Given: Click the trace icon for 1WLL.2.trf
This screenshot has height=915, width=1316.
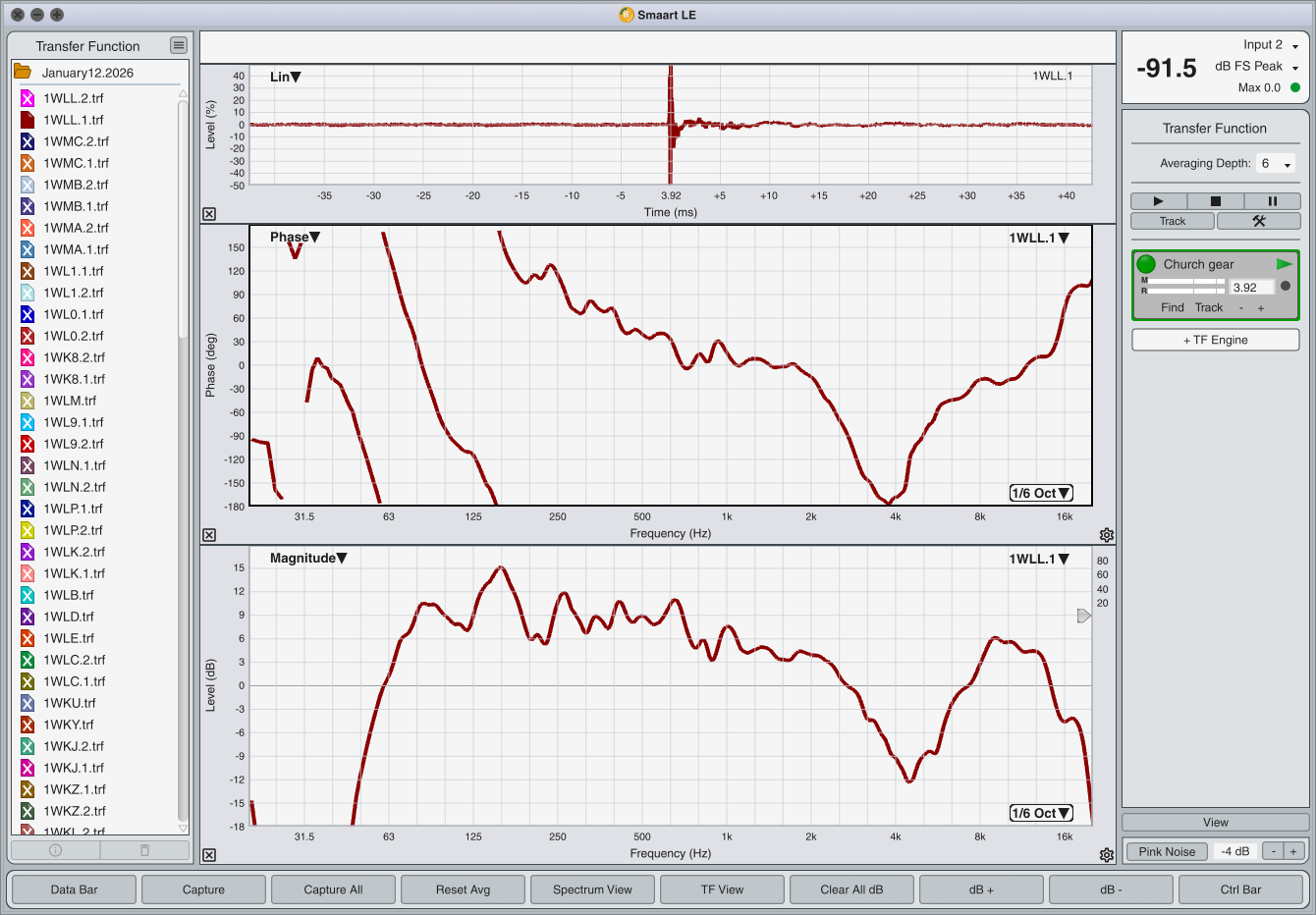Looking at the screenshot, I should pos(27,98).
